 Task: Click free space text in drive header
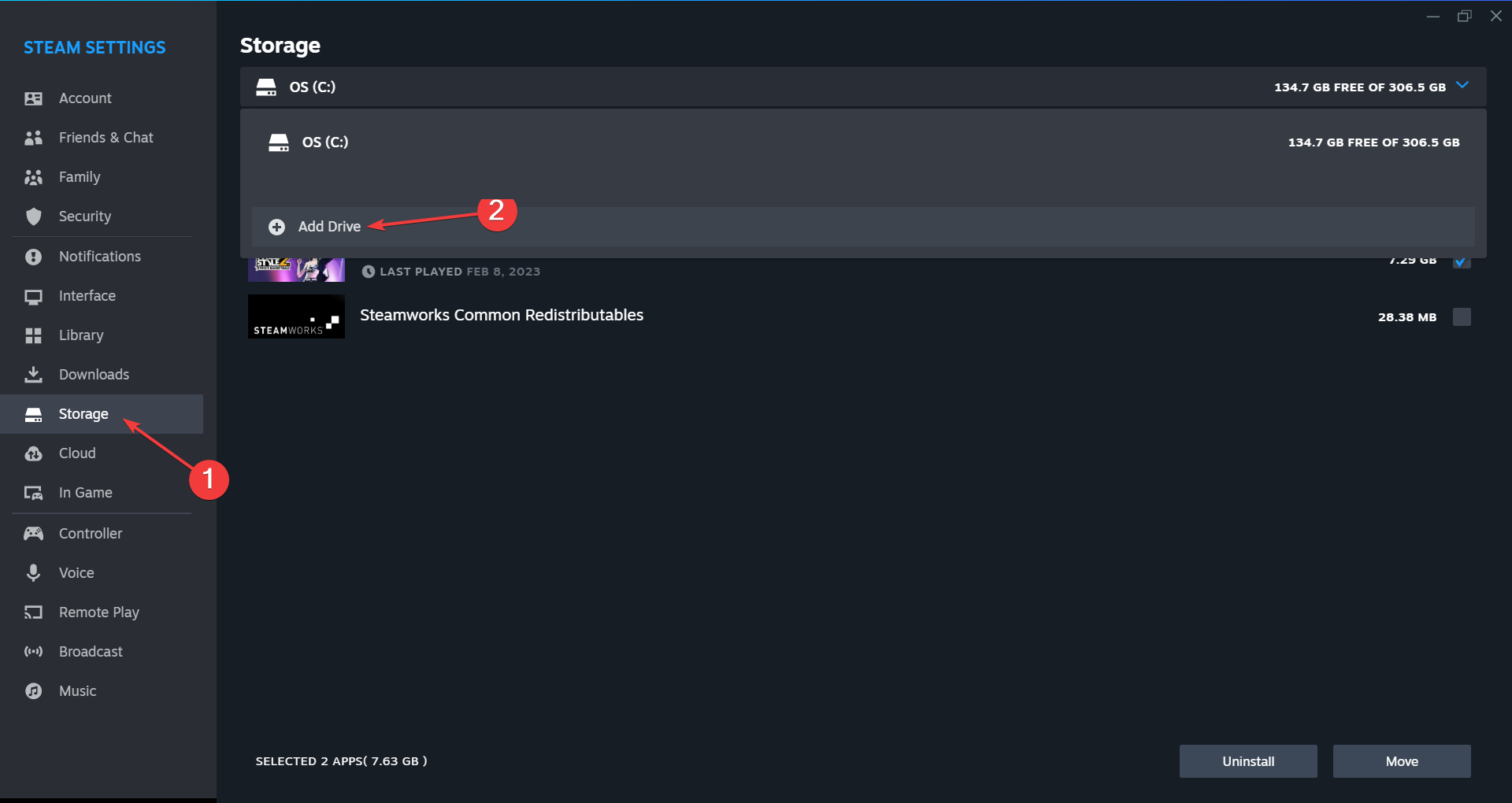[1360, 87]
